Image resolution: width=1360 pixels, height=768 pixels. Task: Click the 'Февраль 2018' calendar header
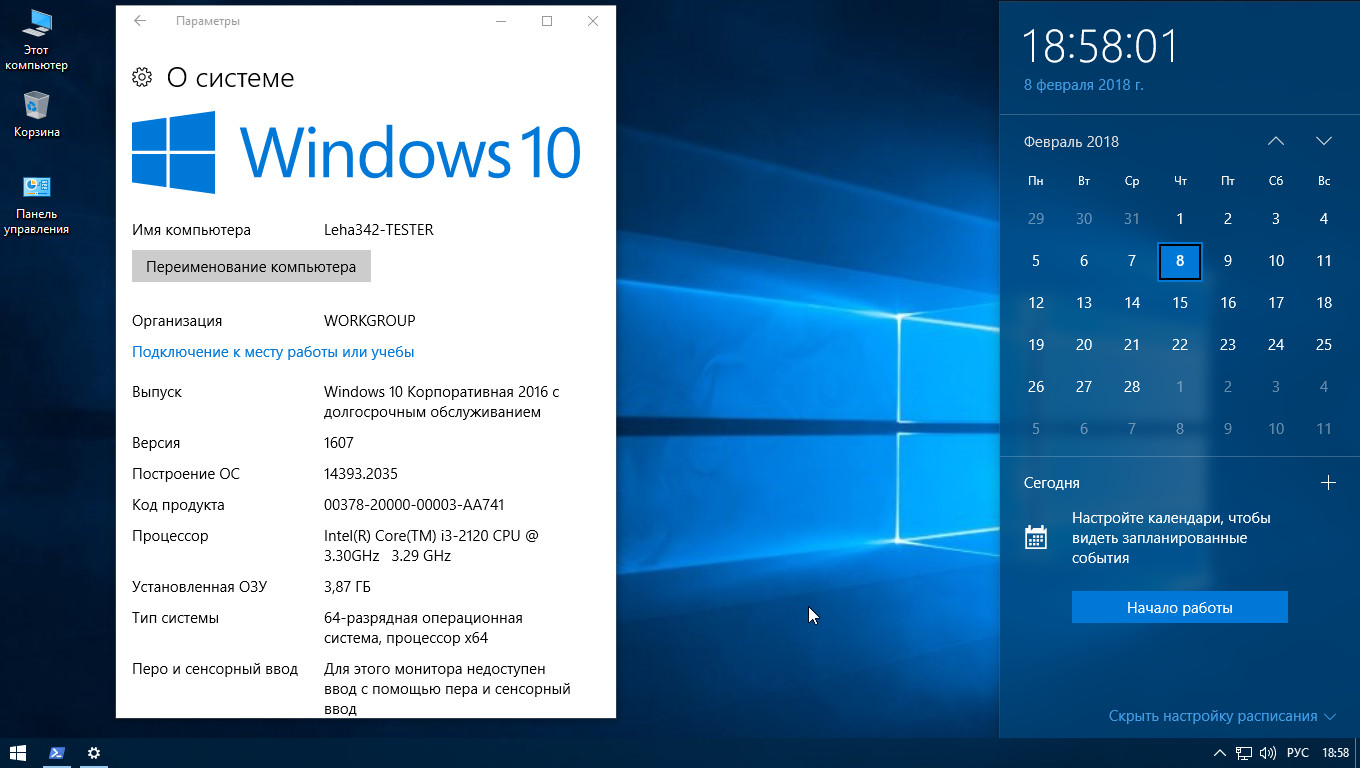point(1071,142)
